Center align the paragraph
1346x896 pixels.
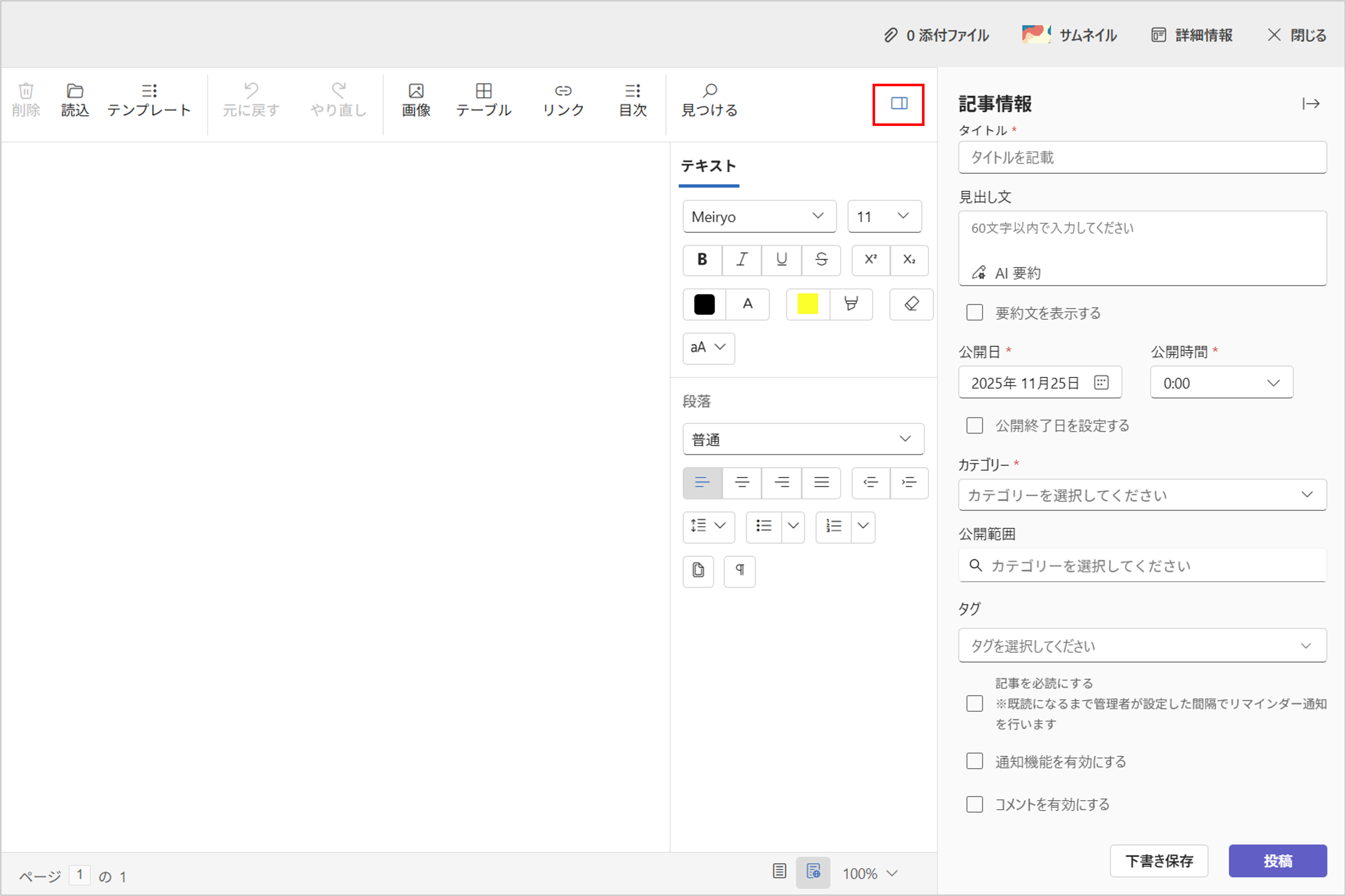tap(742, 483)
